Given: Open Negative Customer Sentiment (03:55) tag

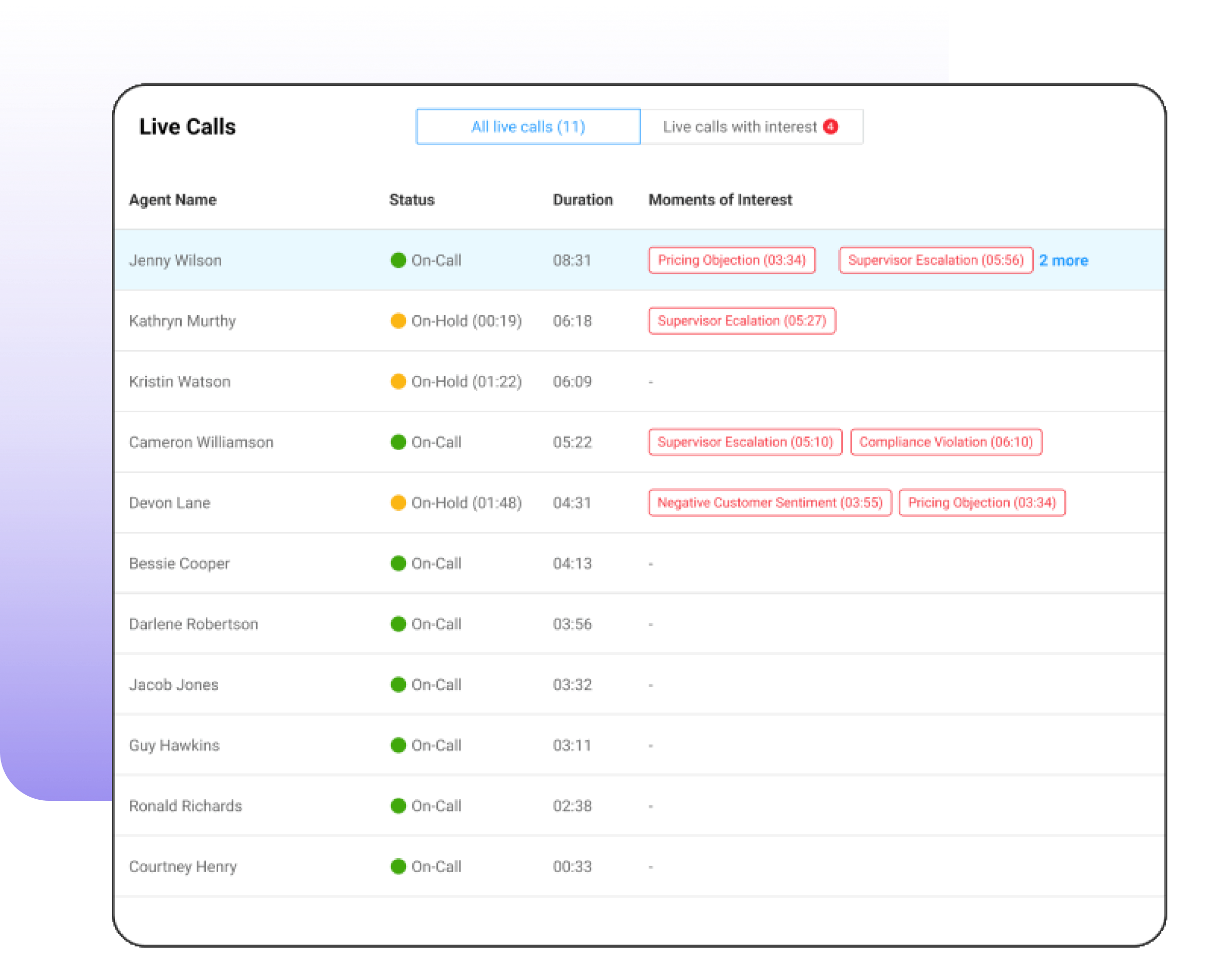Looking at the screenshot, I should tap(769, 503).
